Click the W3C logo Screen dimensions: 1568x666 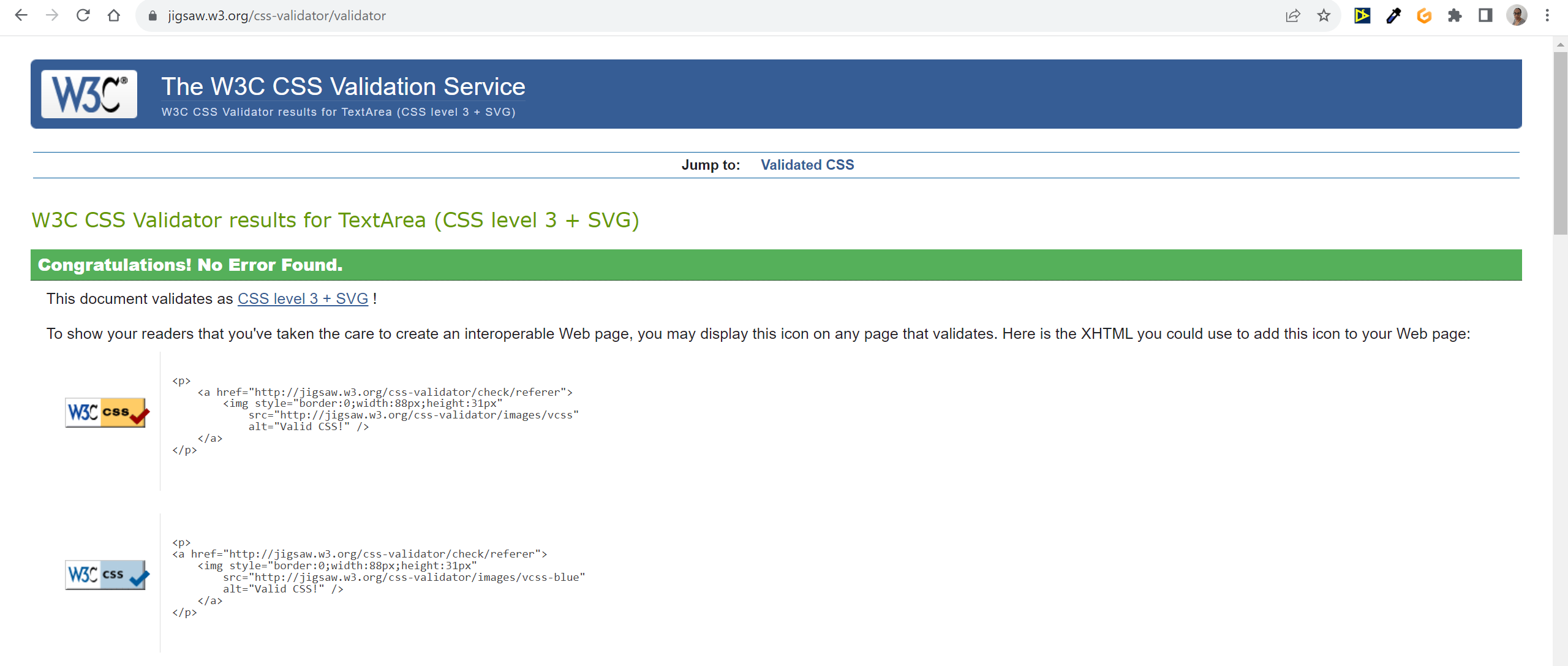tap(89, 94)
